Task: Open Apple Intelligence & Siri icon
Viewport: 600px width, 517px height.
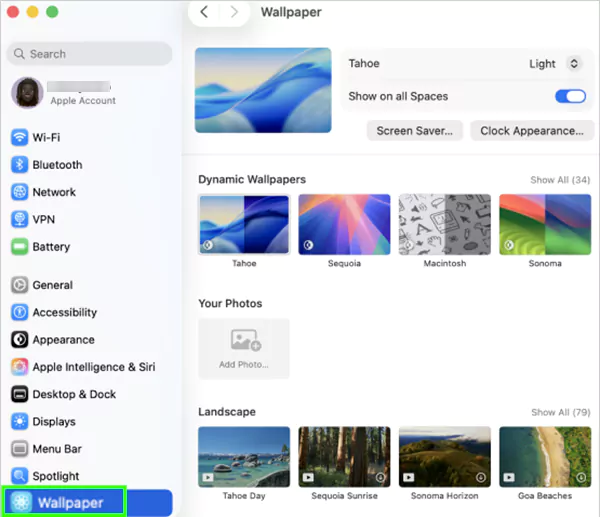Action: 19,367
